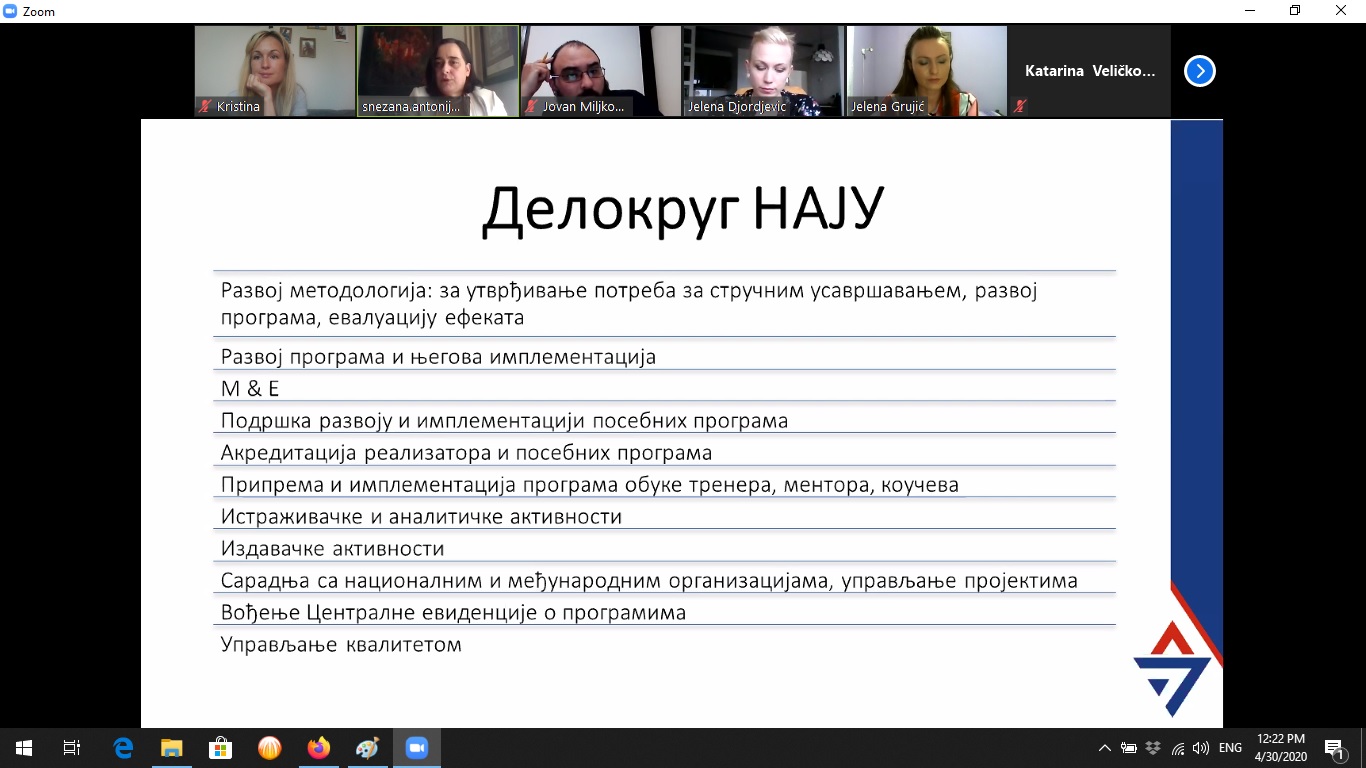Open the Action Center notifications

point(1334,748)
